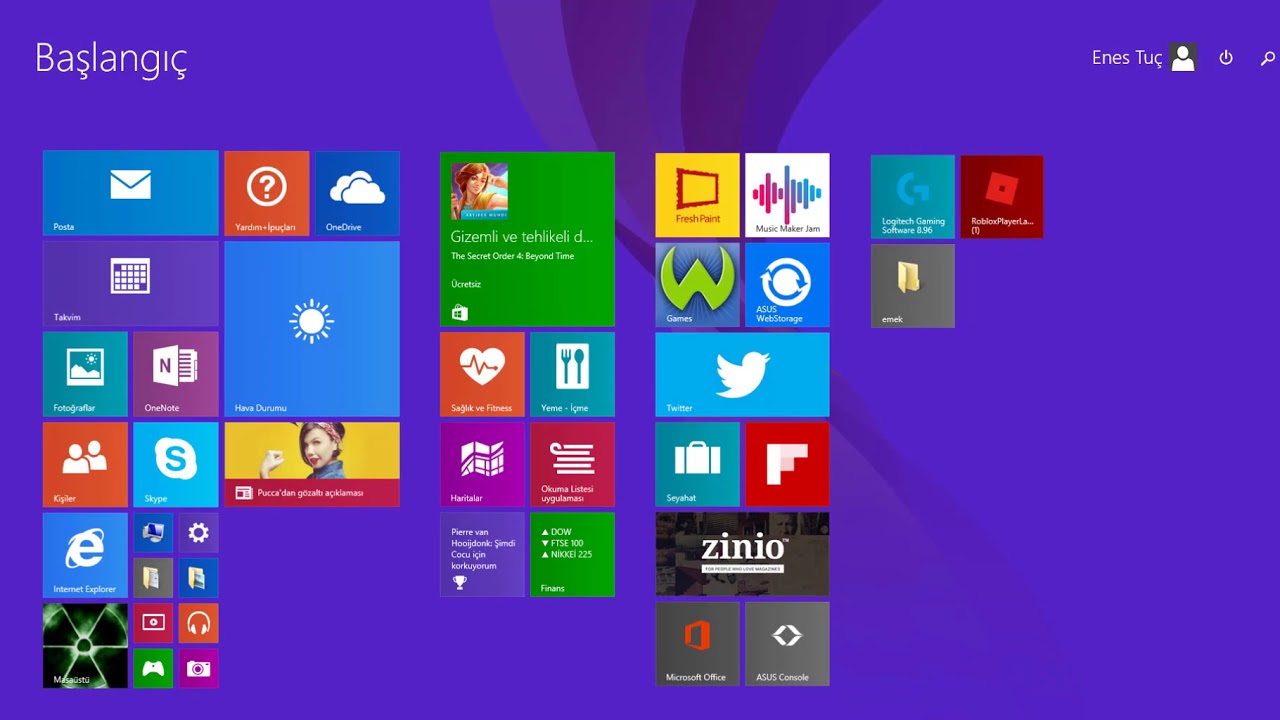Launch the RobloxPlayerLauncher tile
The height and width of the screenshot is (720, 1280).
(1002, 197)
